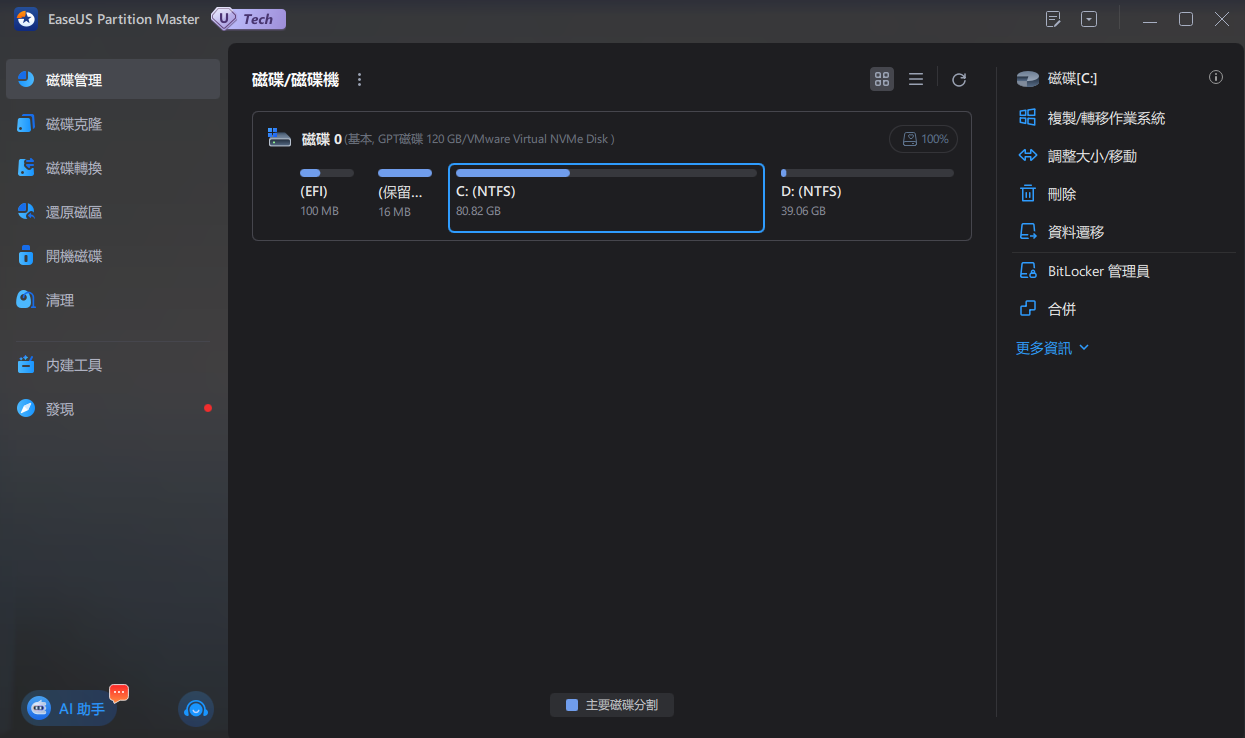Click the 合併 merge icon
Image resolution: width=1245 pixels, height=738 pixels.
[x=1027, y=309]
